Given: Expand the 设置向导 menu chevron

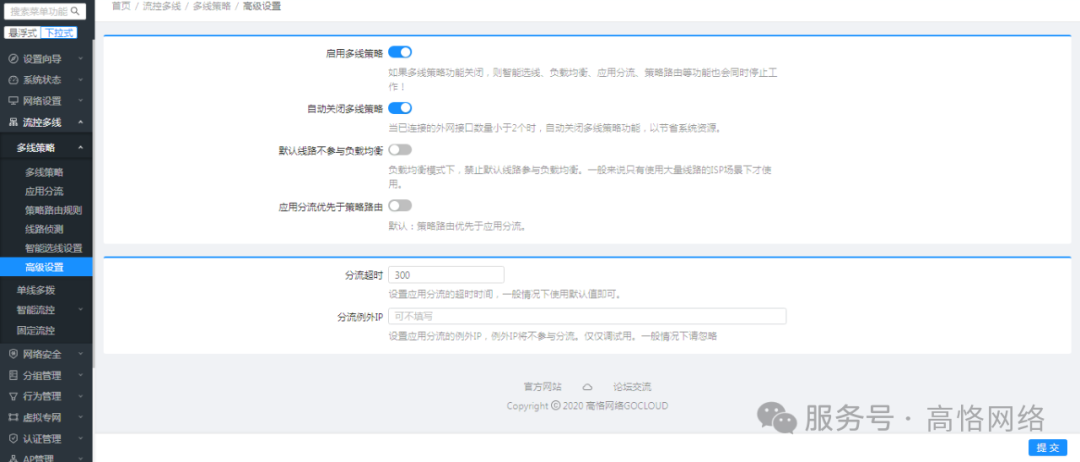Looking at the screenshot, I should [x=81, y=59].
